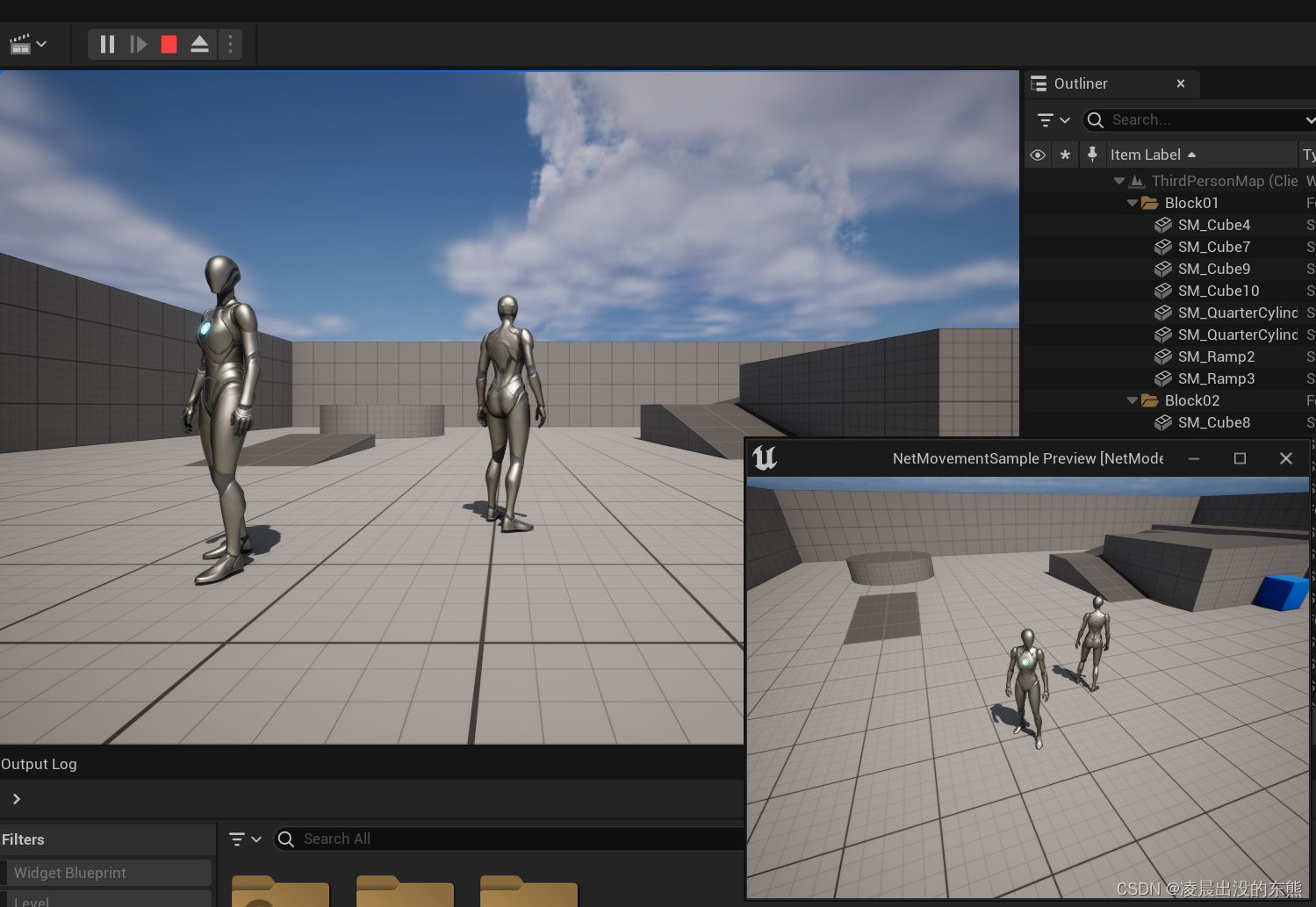Open the Outliner filter options dropdown
1316x907 pixels.
[1054, 119]
